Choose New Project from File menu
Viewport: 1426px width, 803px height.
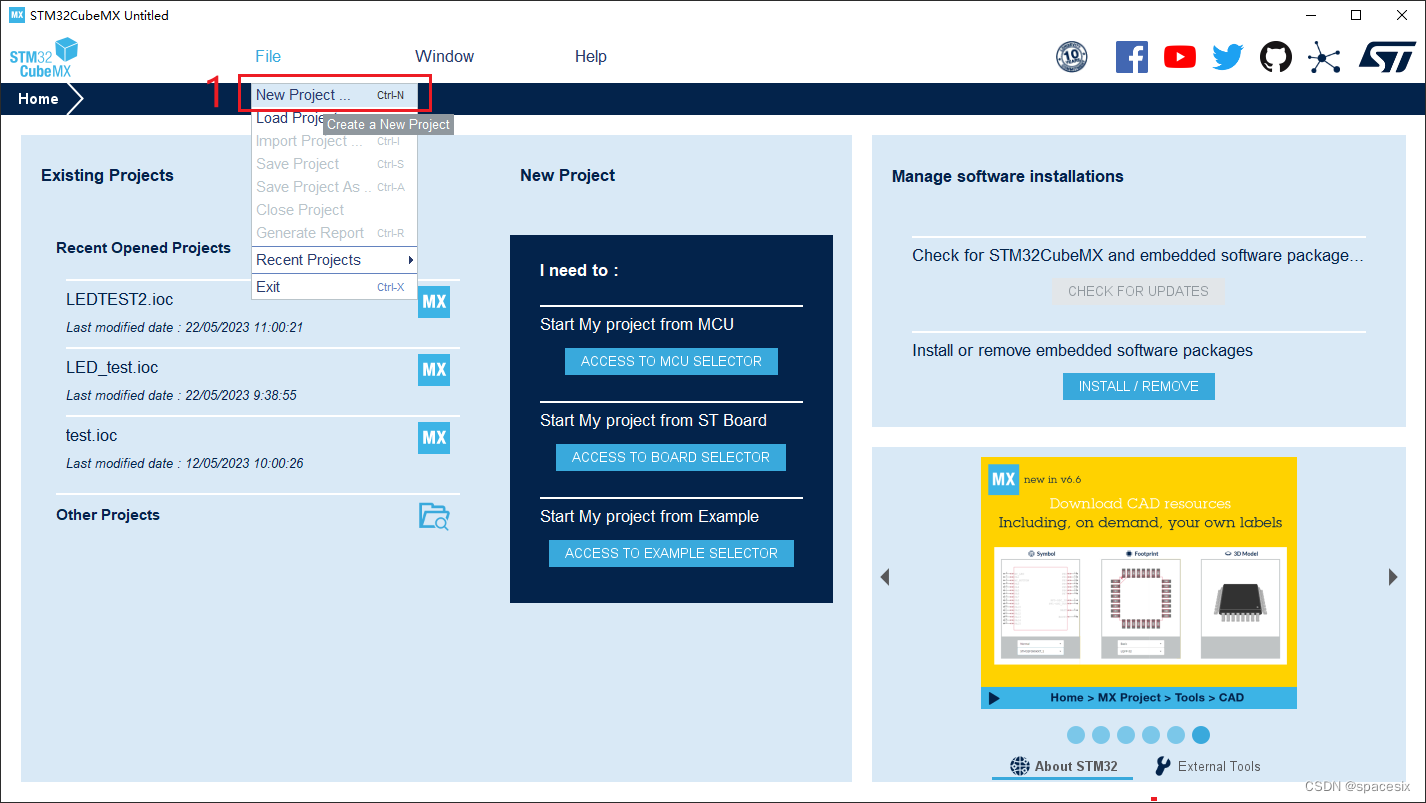(334, 95)
